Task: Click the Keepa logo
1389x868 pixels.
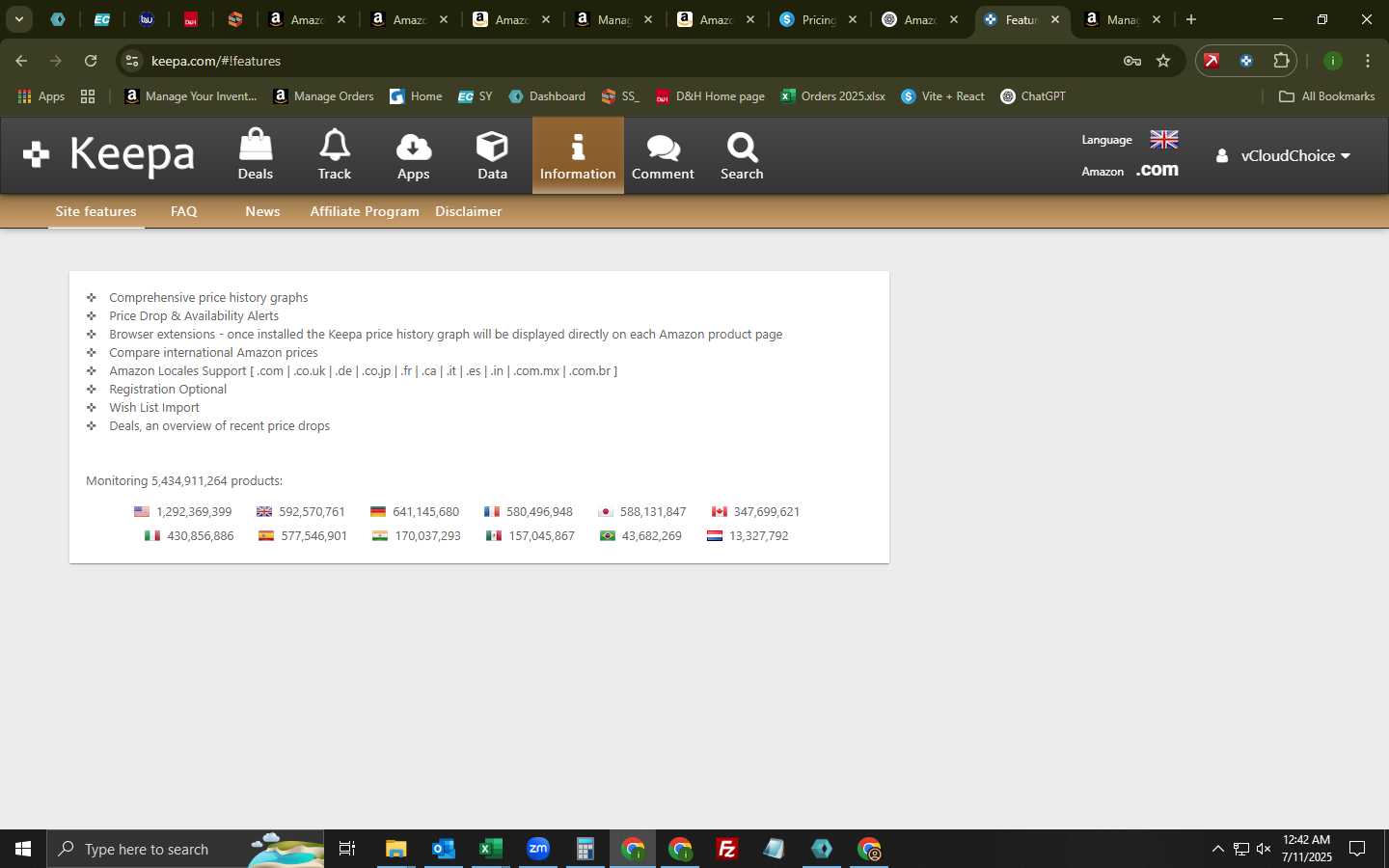Action: tap(109, 154)
